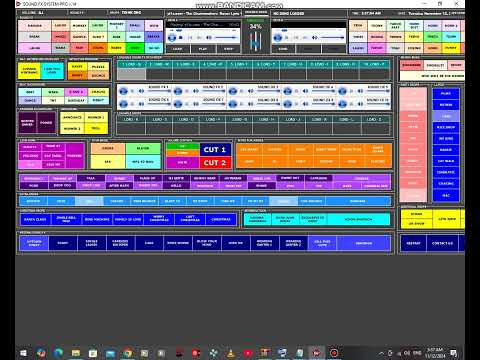Mute SOUND FX 4 with its speaker icon
This screenshot has height=360, width=480.
coord(305,91)
